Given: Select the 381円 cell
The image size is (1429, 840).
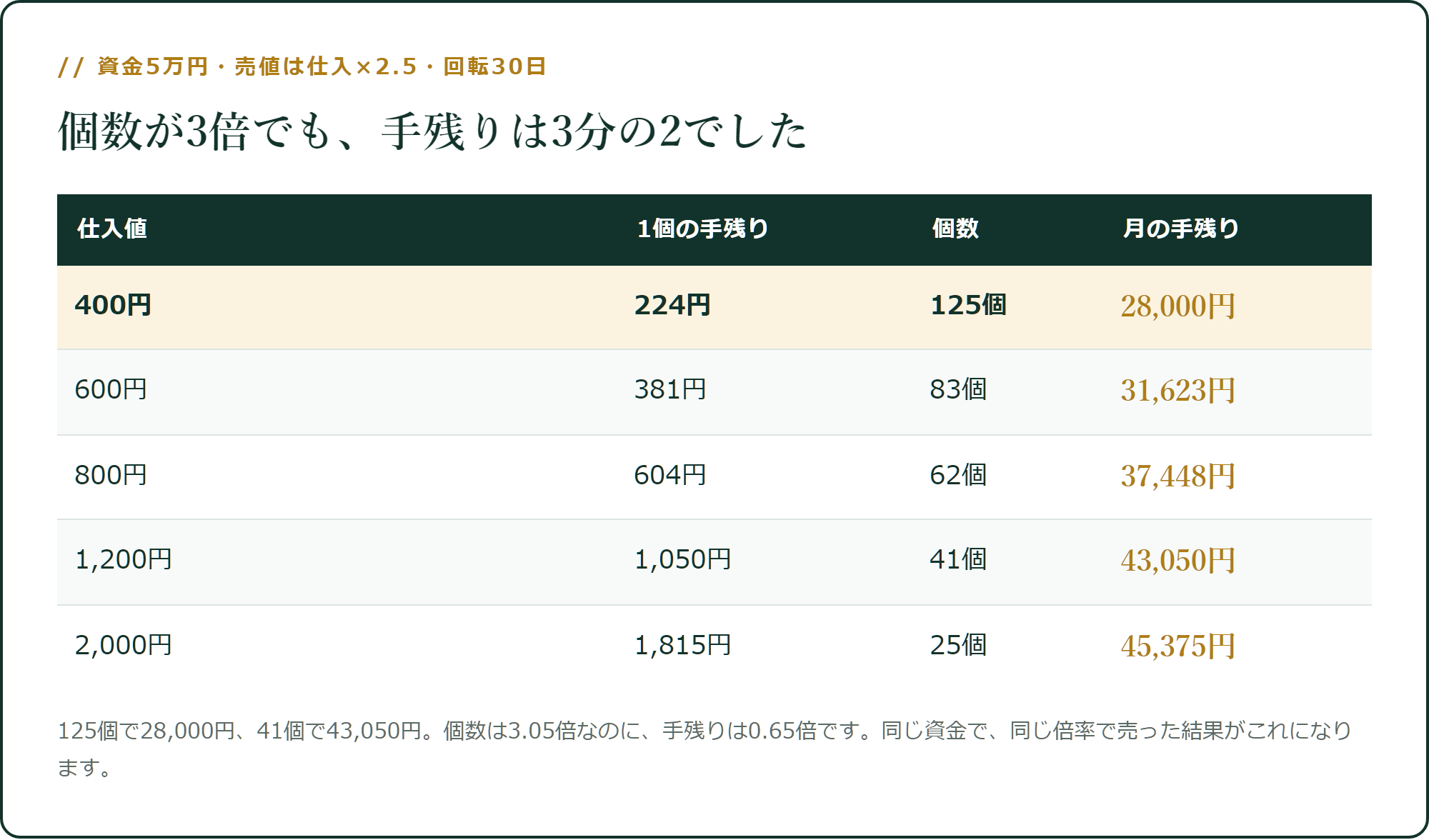Looking at the screenshot, I should [670, 390].
